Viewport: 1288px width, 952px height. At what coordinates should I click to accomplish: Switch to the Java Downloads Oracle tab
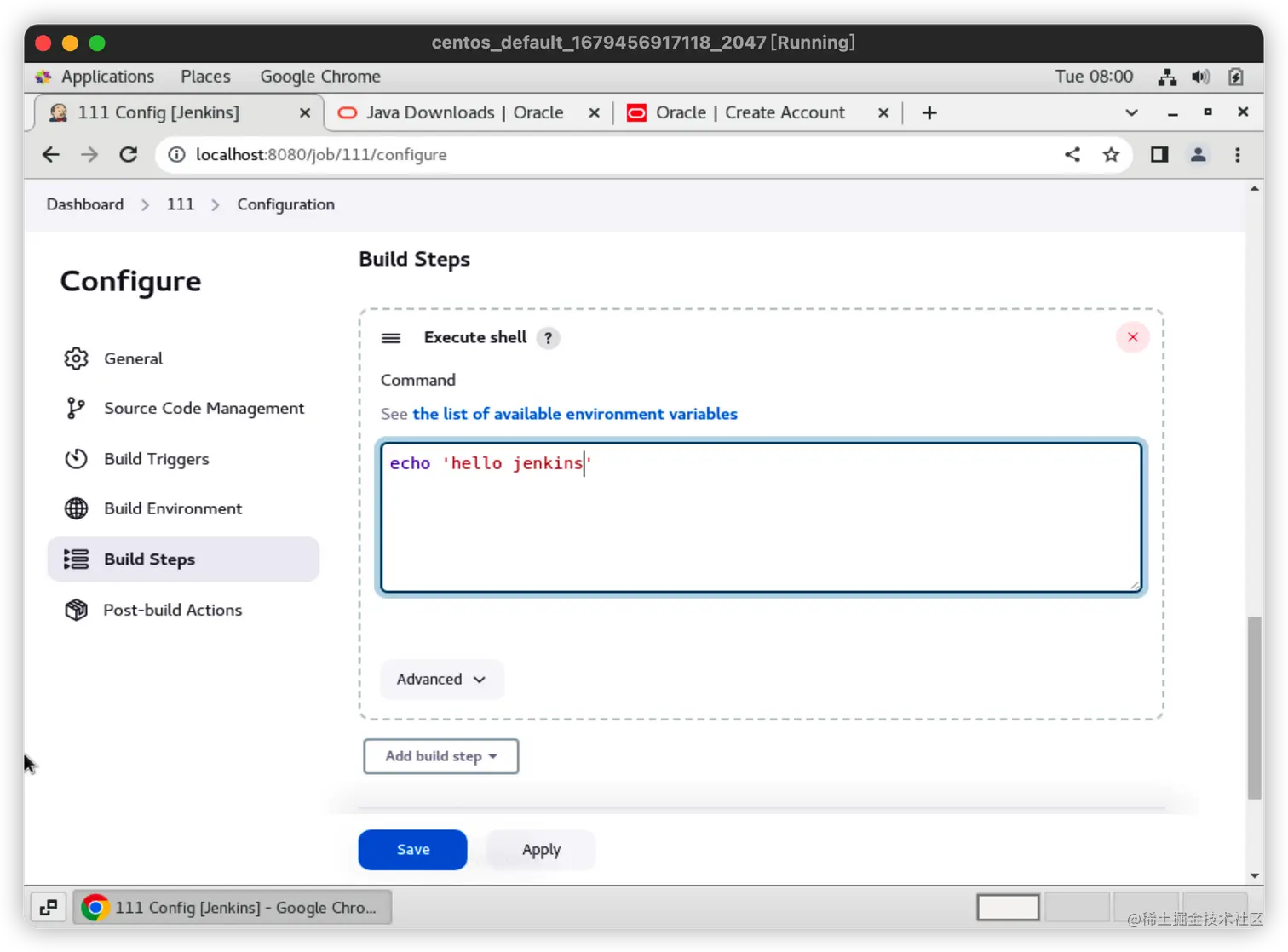465,112
